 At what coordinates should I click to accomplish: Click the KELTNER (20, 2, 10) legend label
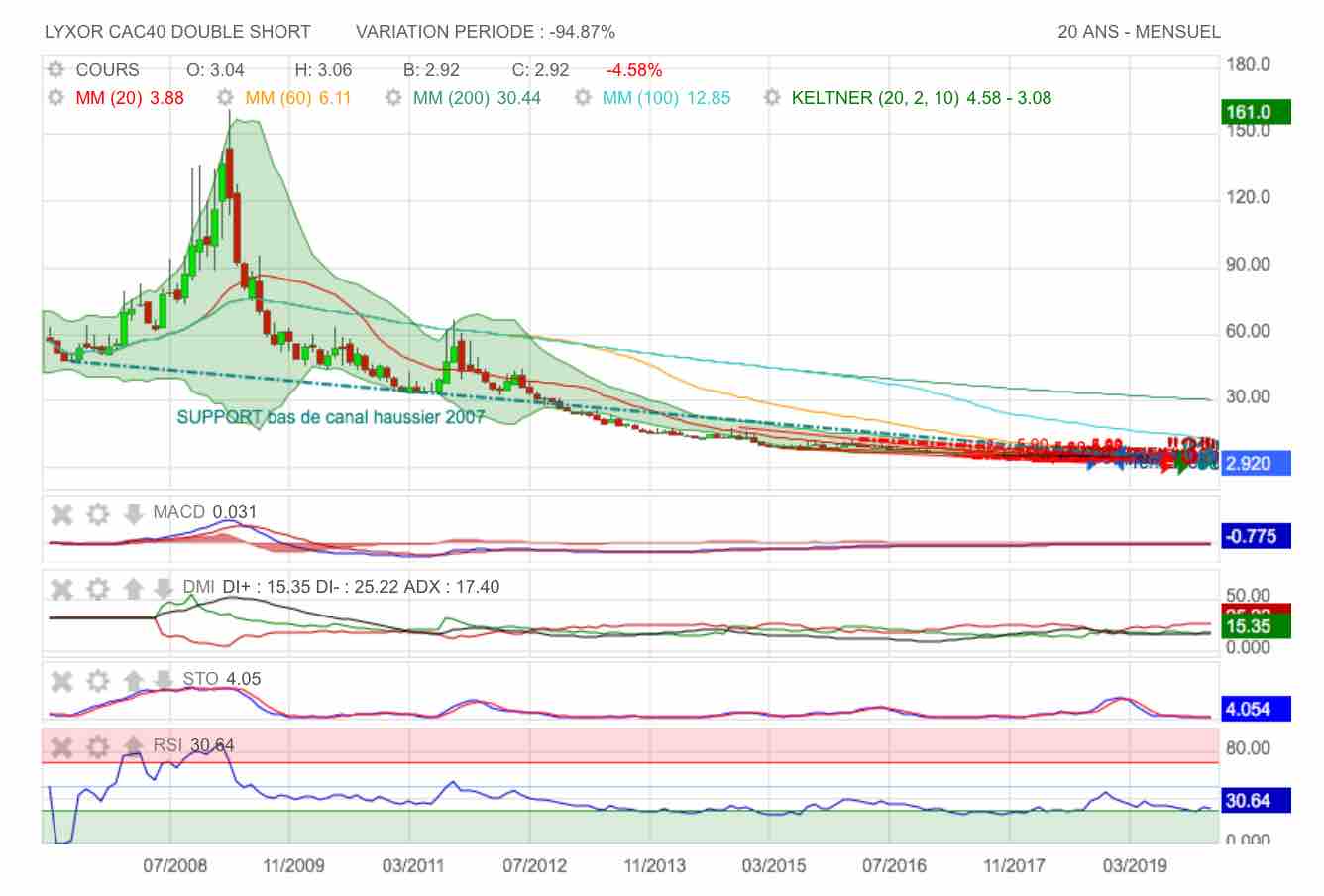coord(922,98)
